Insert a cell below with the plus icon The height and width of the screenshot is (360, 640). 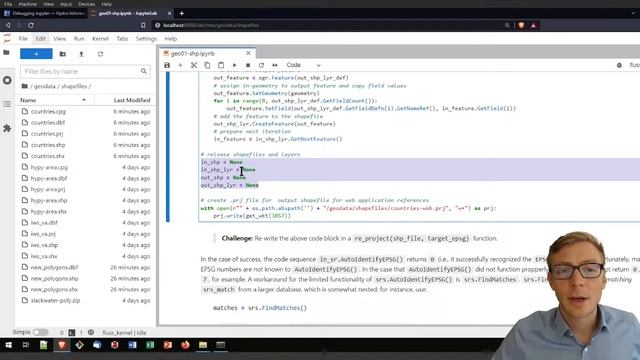[x=180, y=65]
